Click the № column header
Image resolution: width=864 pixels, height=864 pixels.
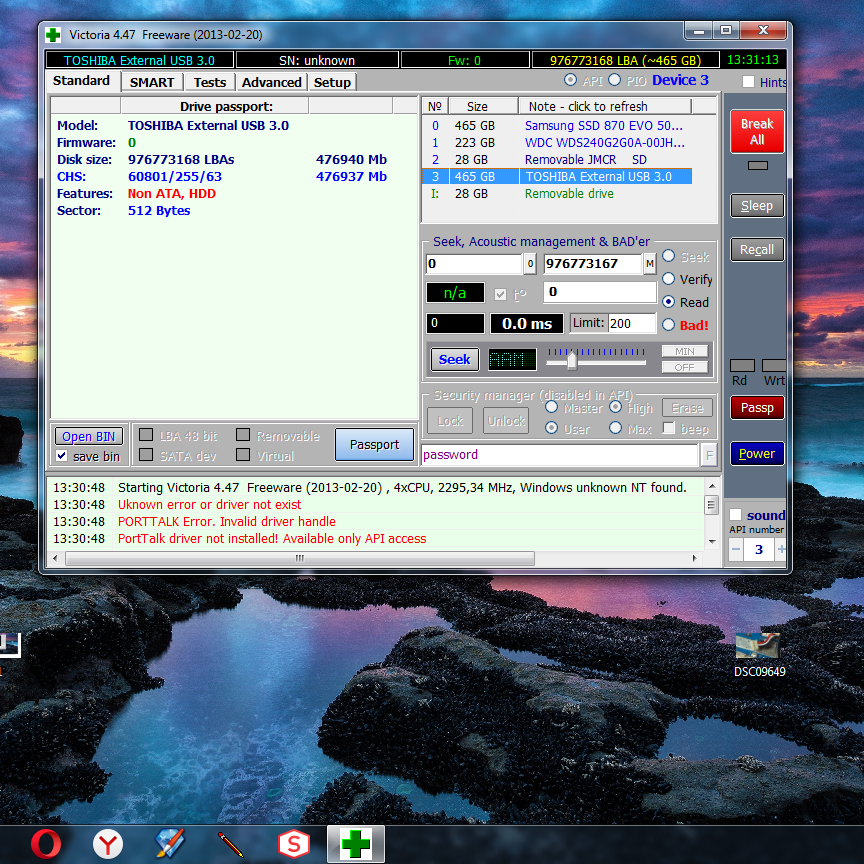435,106
